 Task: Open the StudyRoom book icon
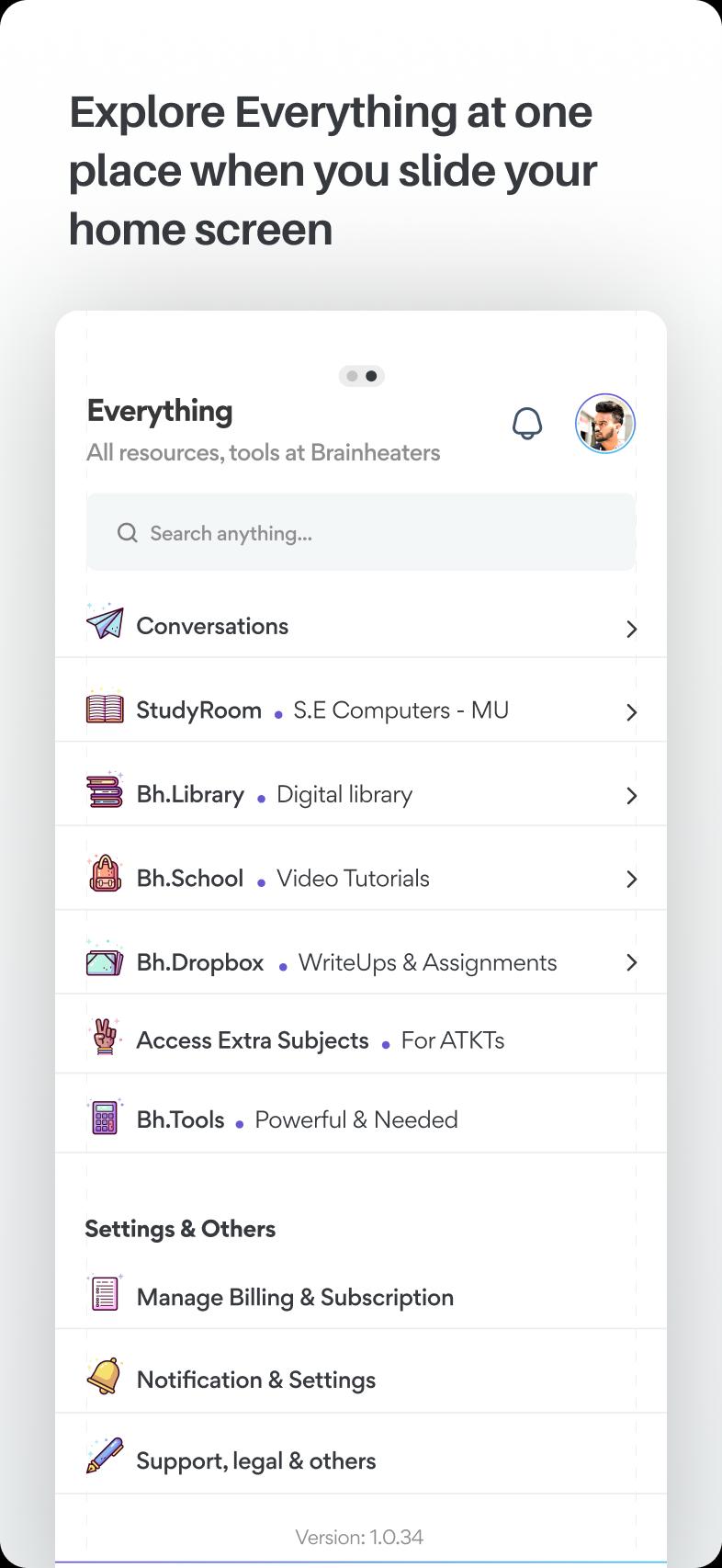(x=105, y=708)
